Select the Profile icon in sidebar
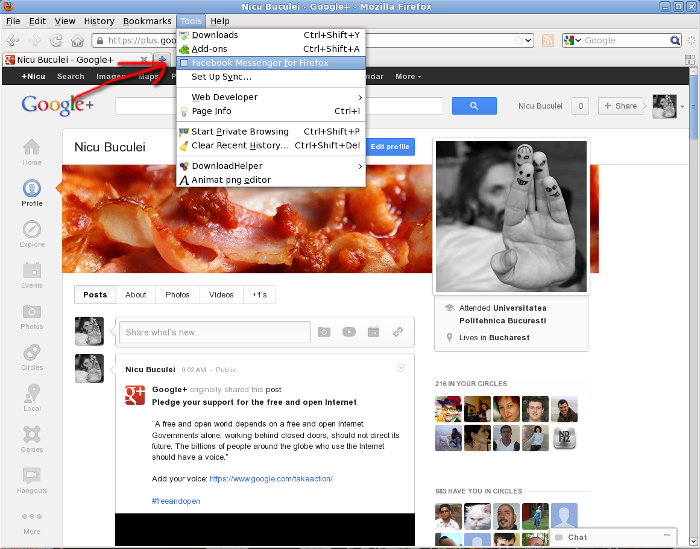 [32, 188]
